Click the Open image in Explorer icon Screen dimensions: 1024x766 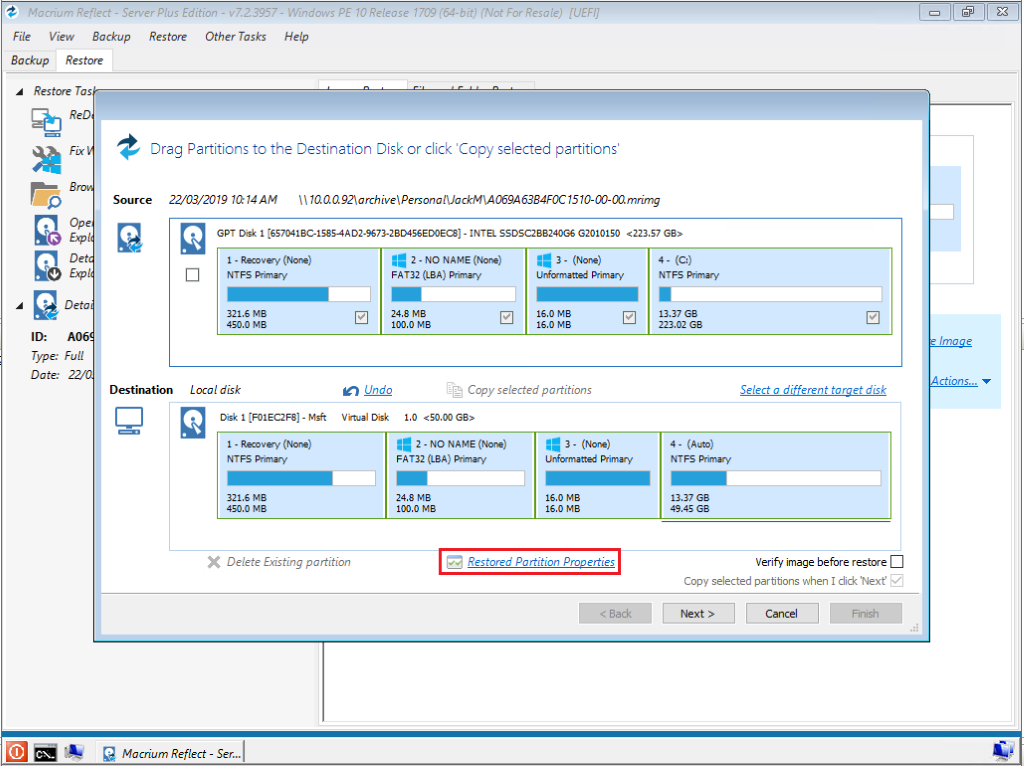47,230
